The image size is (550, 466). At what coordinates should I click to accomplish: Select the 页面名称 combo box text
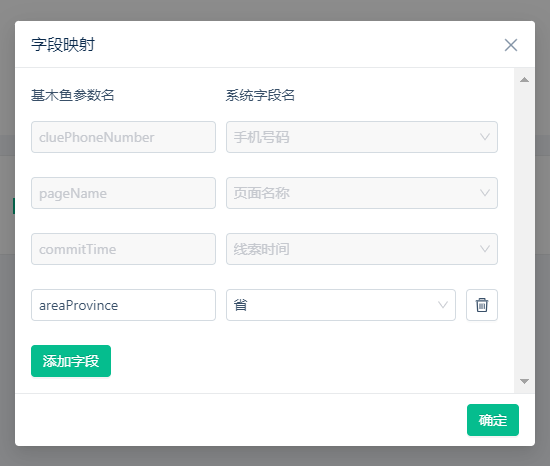tap(262, 193)
